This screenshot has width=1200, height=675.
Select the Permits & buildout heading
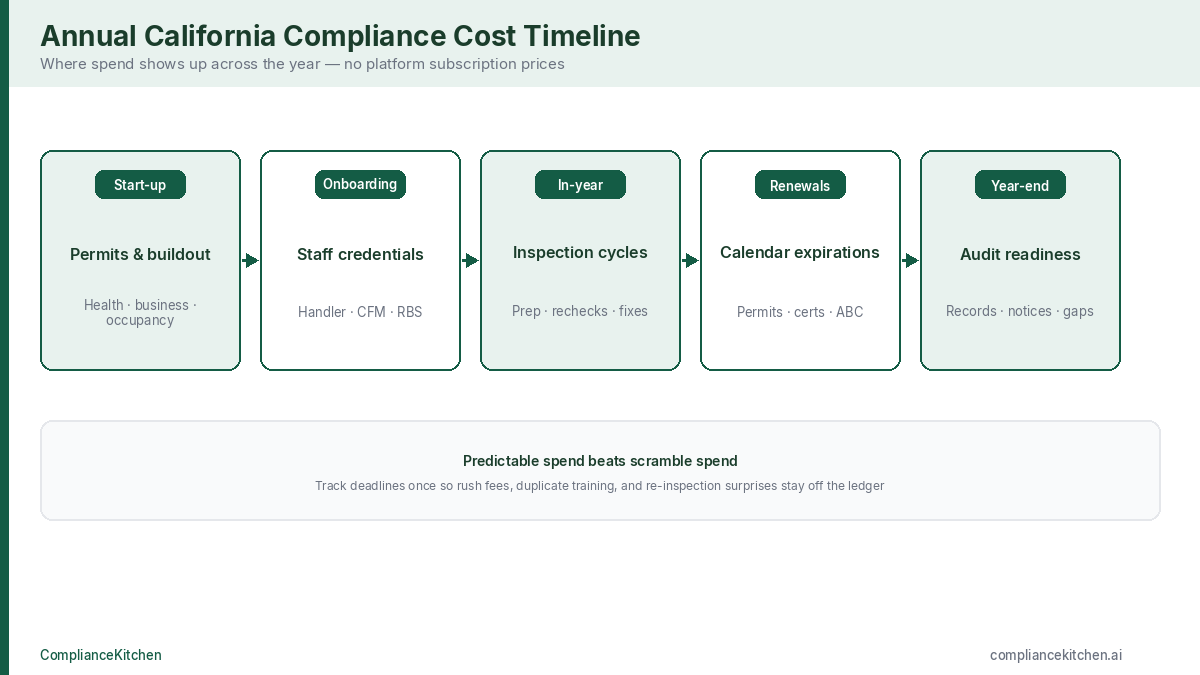tap(140, 254)
